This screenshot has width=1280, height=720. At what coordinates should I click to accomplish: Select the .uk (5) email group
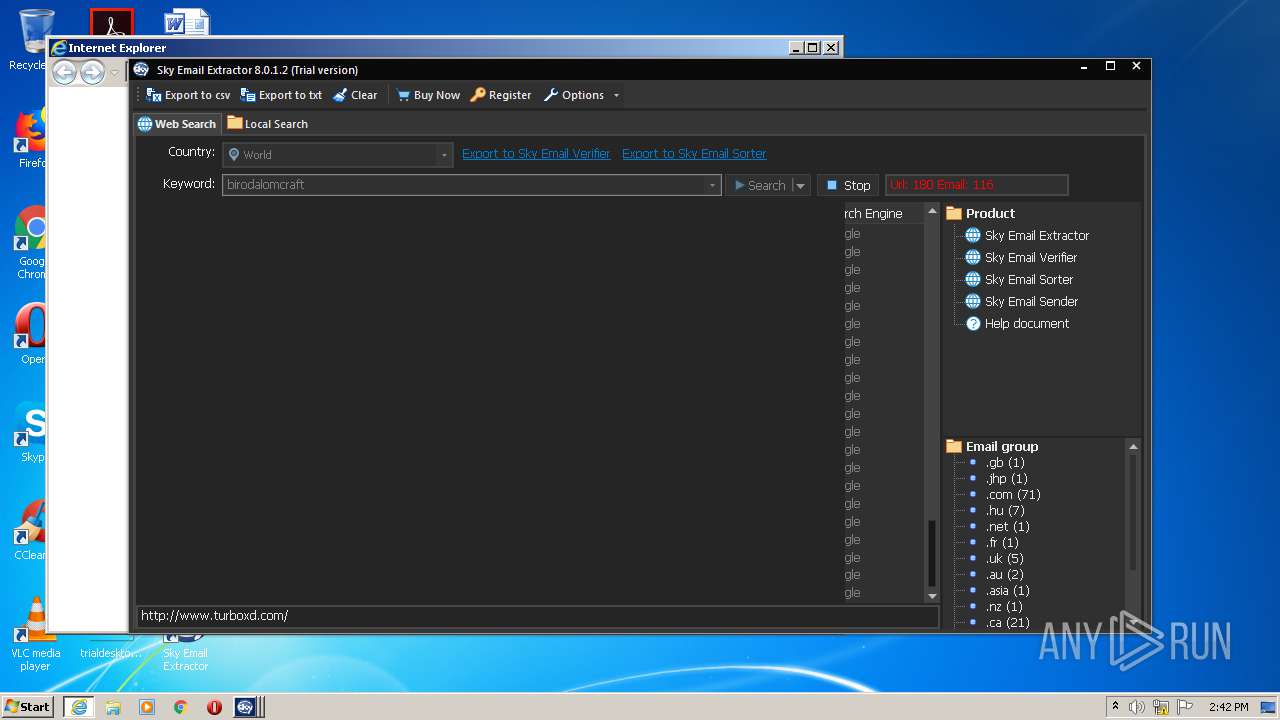coord(1004,559)
